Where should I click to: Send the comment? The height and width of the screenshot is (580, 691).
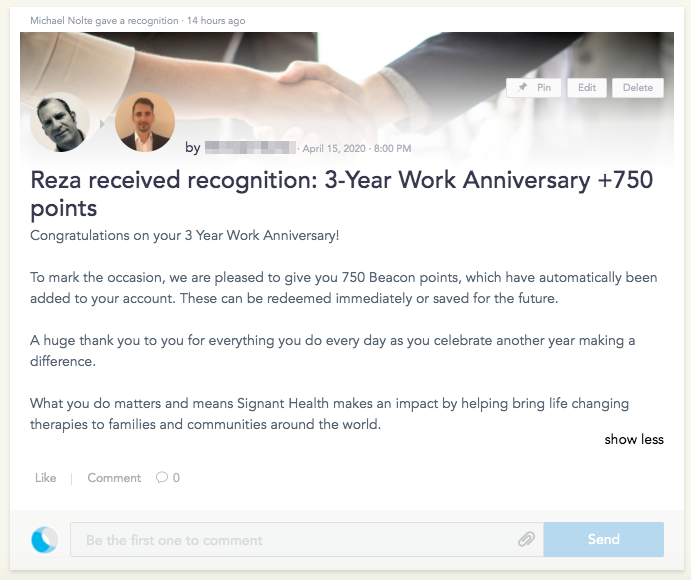tap(604, 539)
